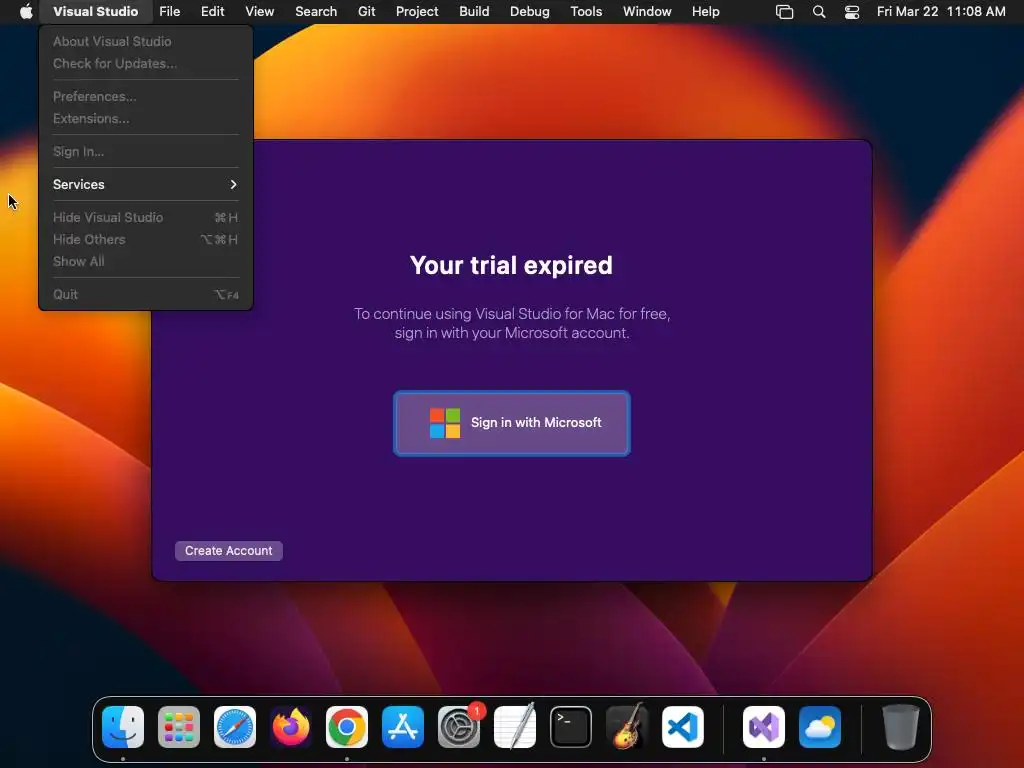The width and height of the screenshot is (1024, 768).
Task: Open the Git menu
Action: click(366, 11)
